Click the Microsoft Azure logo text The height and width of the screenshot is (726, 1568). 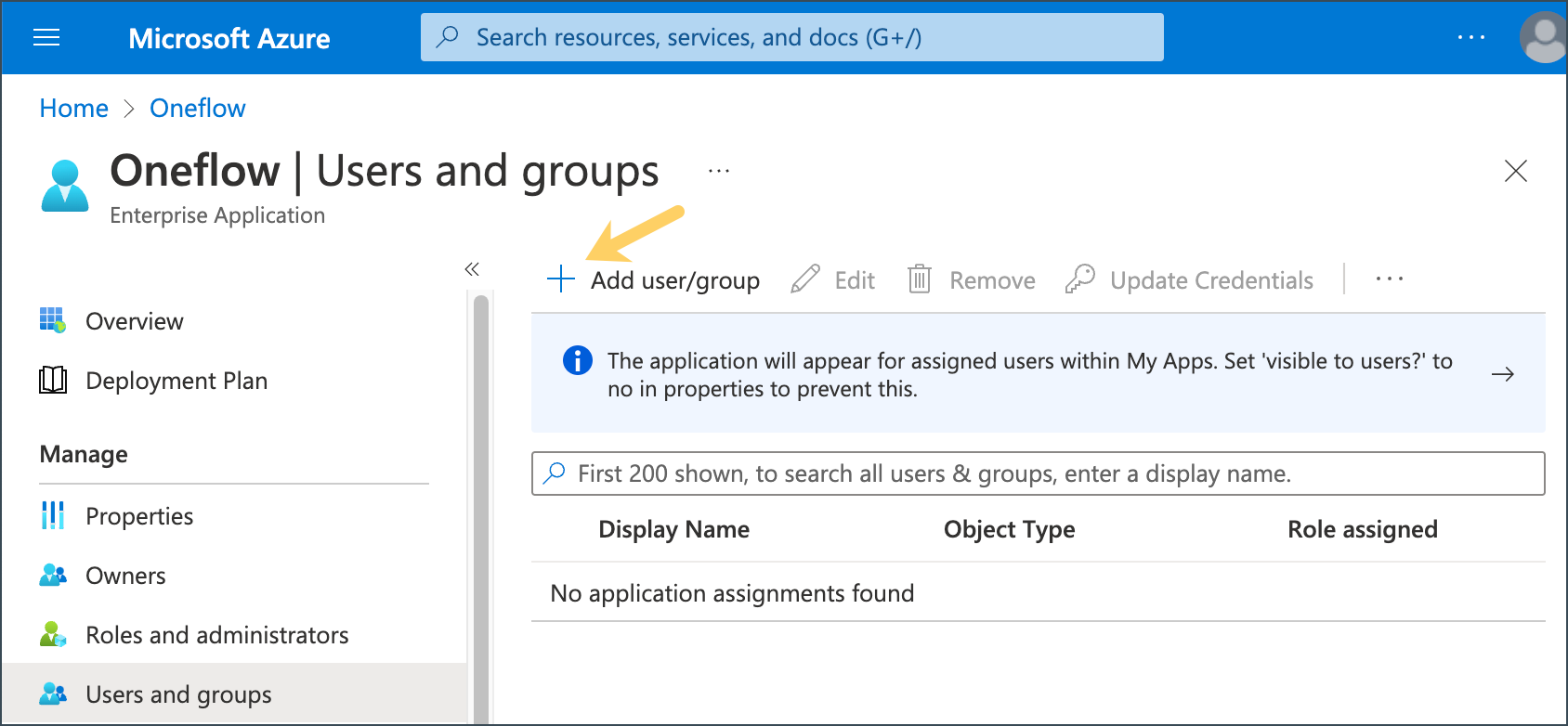[229, 38]
